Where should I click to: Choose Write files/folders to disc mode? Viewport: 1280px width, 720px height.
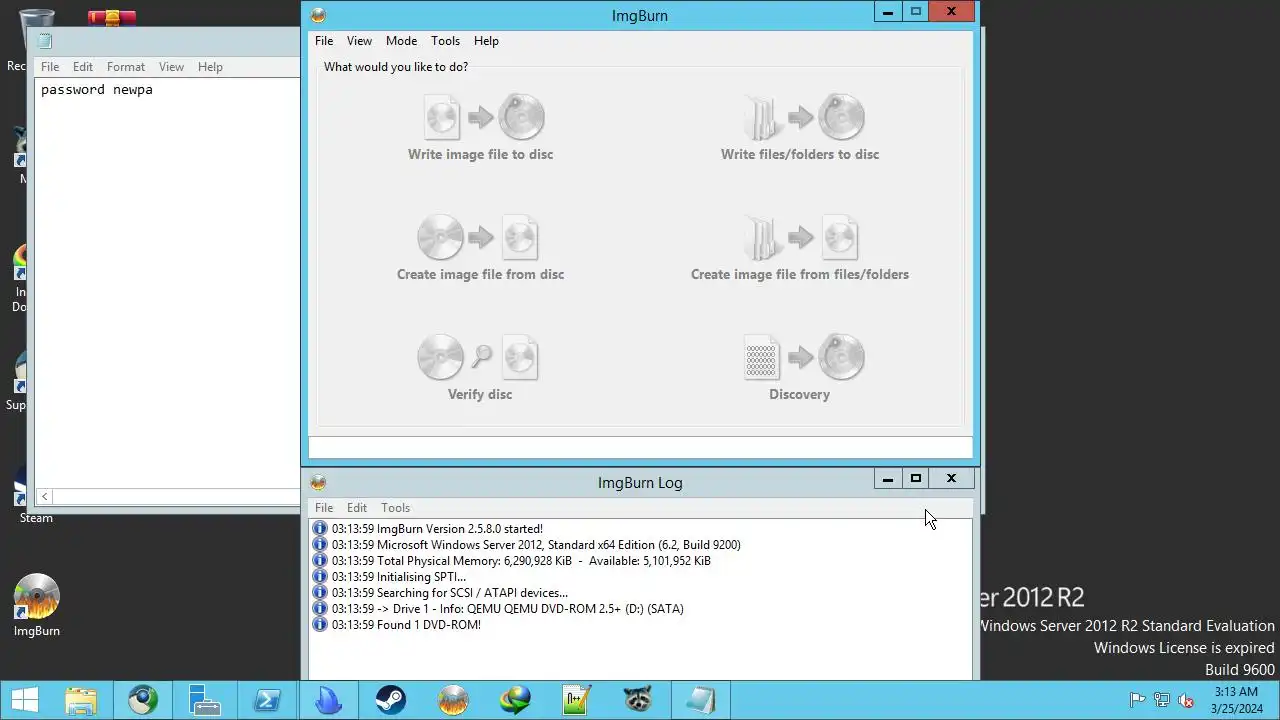tap(800, 127)
